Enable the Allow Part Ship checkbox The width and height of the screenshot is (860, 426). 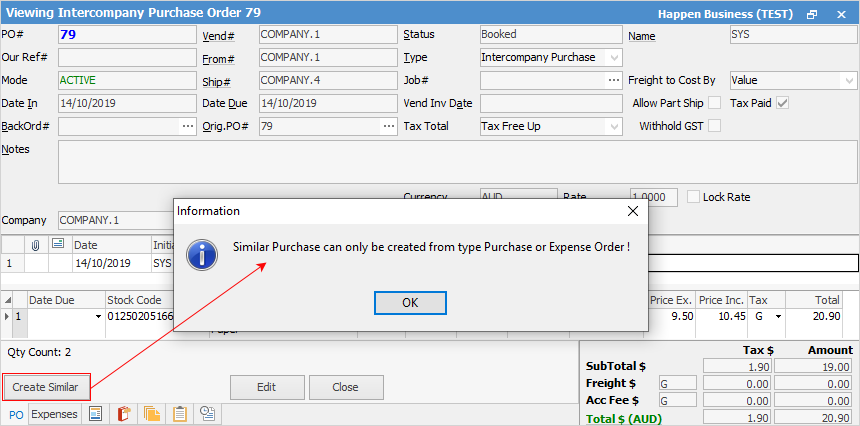pos(714,103)
